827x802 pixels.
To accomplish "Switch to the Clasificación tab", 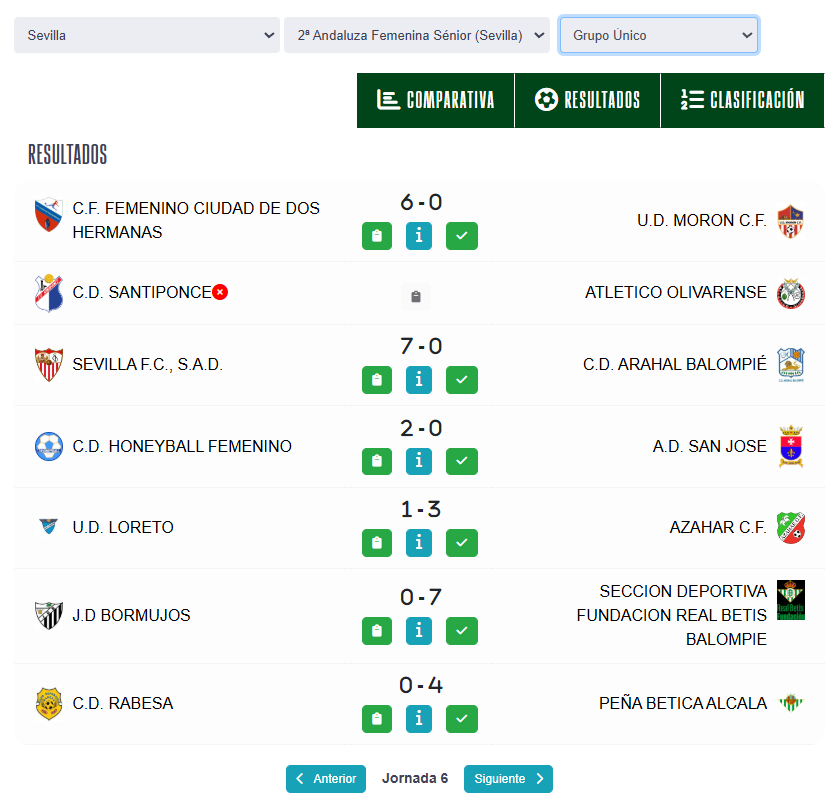I will 742,100.
